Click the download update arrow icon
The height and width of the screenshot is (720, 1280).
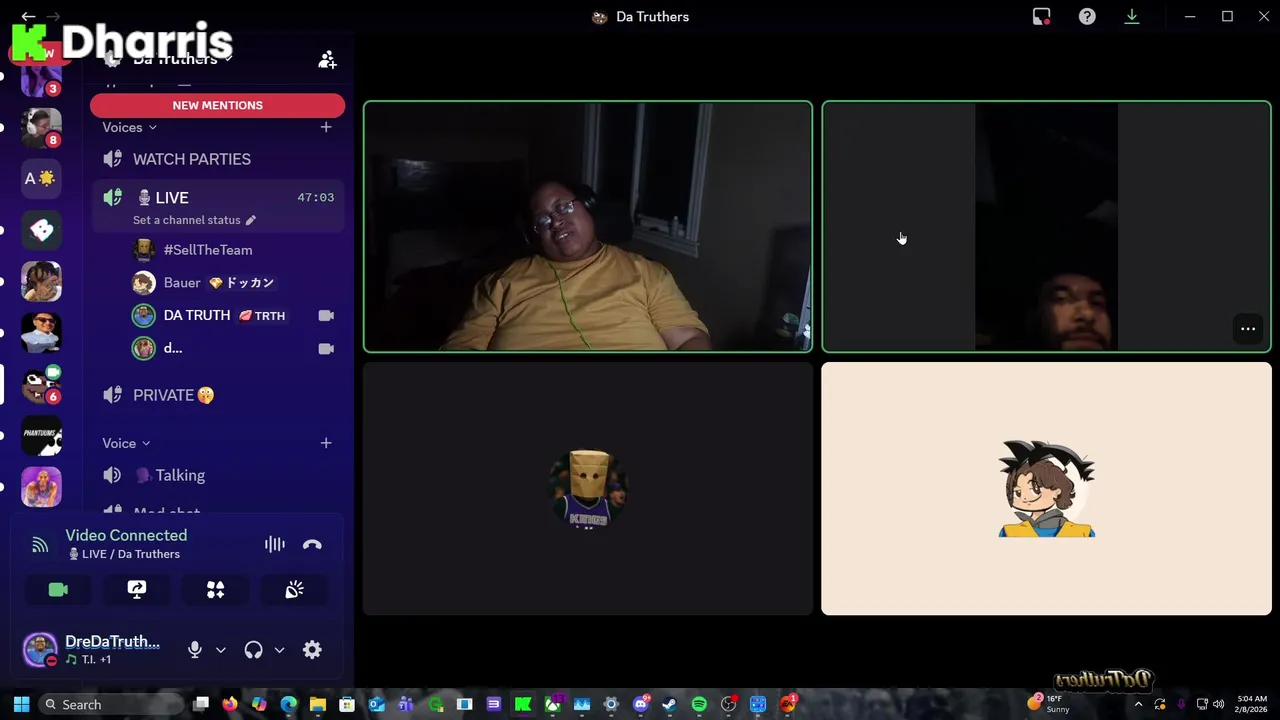[x=1132, y=16]
